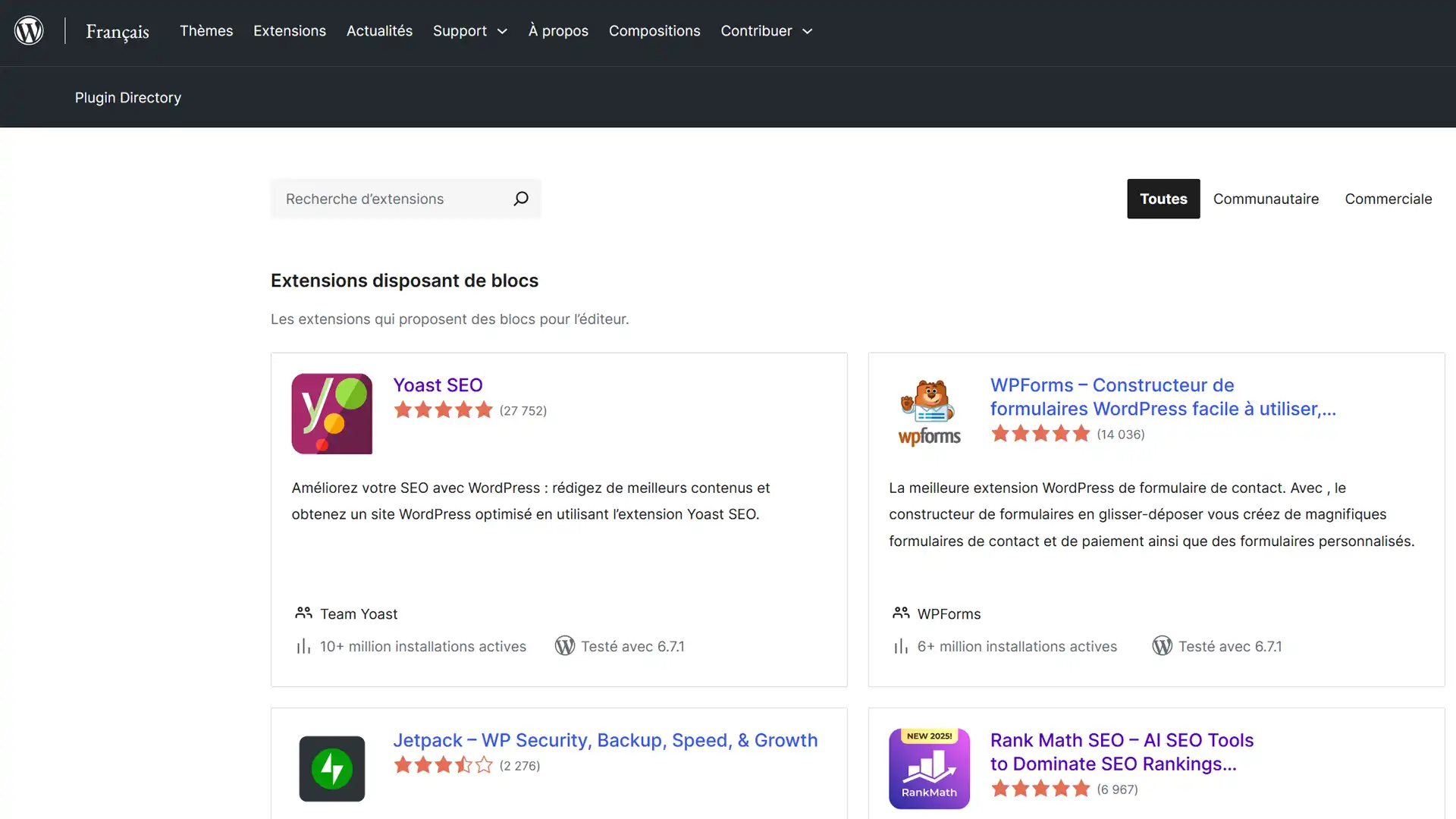
Task: Click 'Extensions disposant de blocs' heading
Action: (404, 281)
